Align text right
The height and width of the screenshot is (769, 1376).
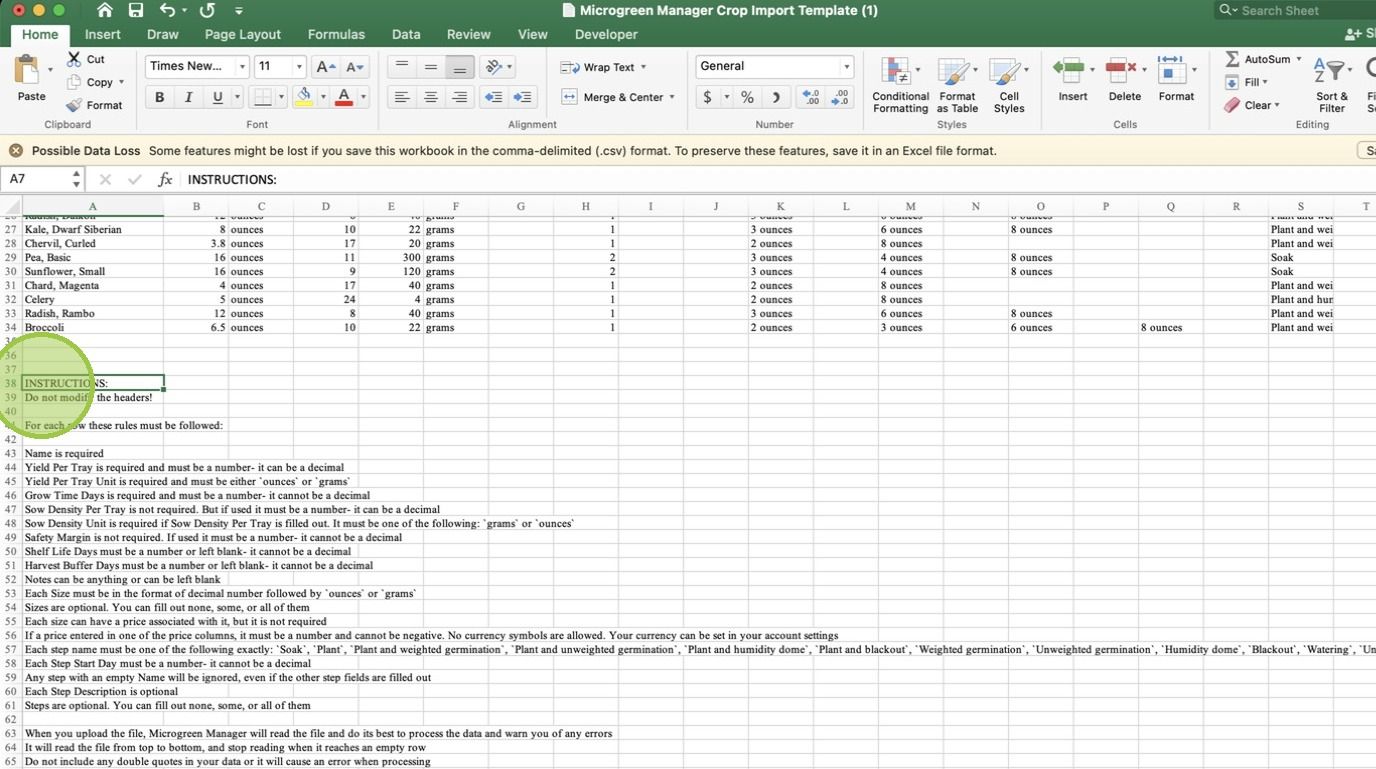tap(459, 97)
